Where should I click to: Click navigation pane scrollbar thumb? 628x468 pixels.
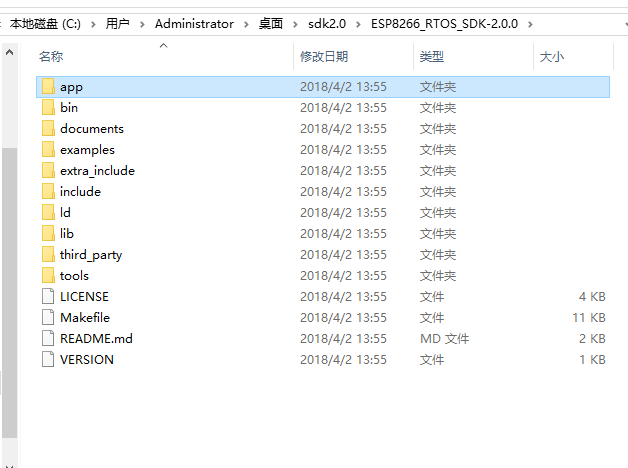(10, 293)
